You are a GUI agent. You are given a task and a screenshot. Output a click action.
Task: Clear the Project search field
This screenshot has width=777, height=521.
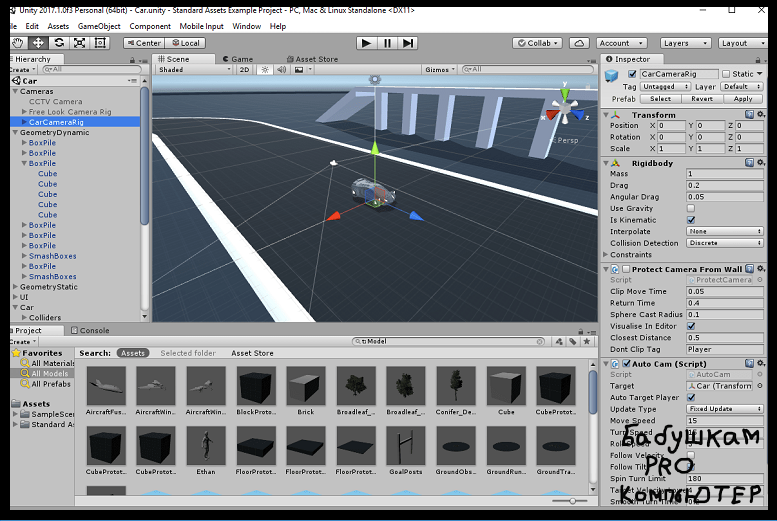[540, 341]
